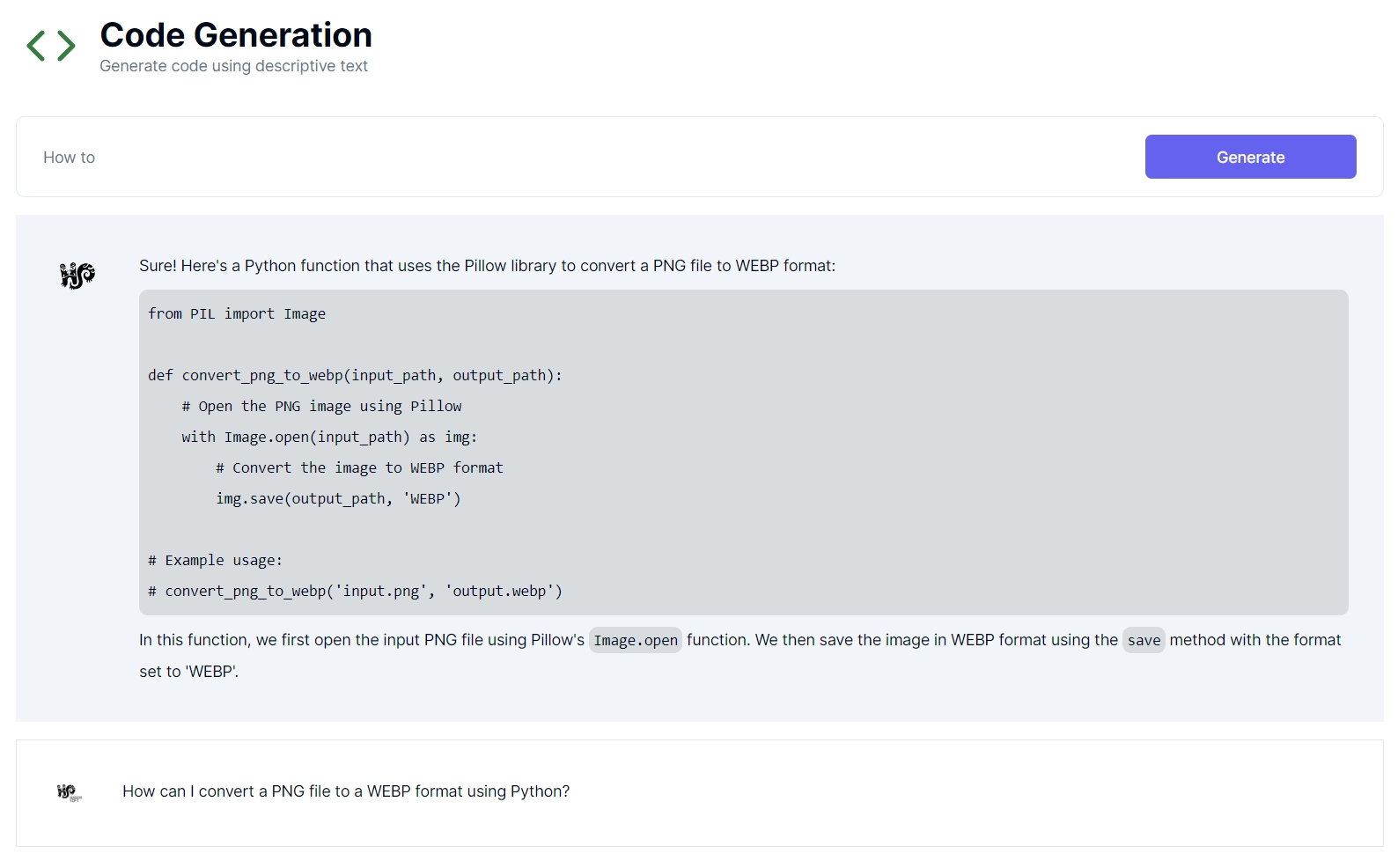Click the example convert_png_to_webp('input.png') line
This screenshot has width=1398, height=868.
pyautogui.click(x=355, y=592)
